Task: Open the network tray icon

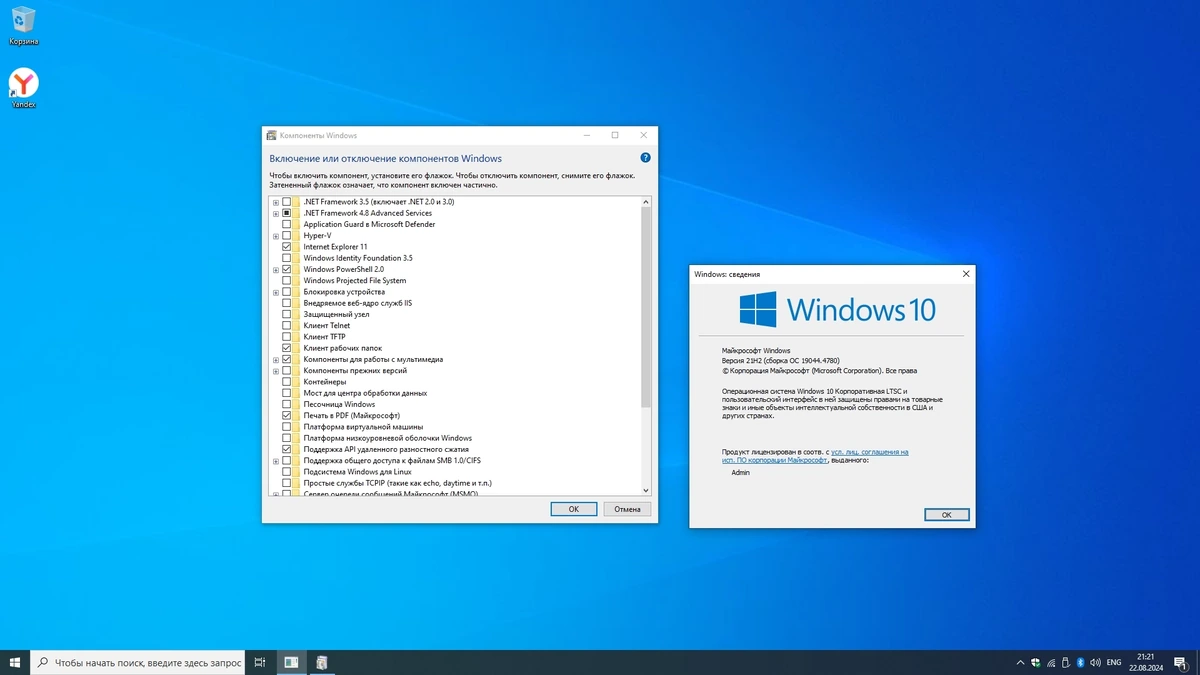Action: (1051, 662)
